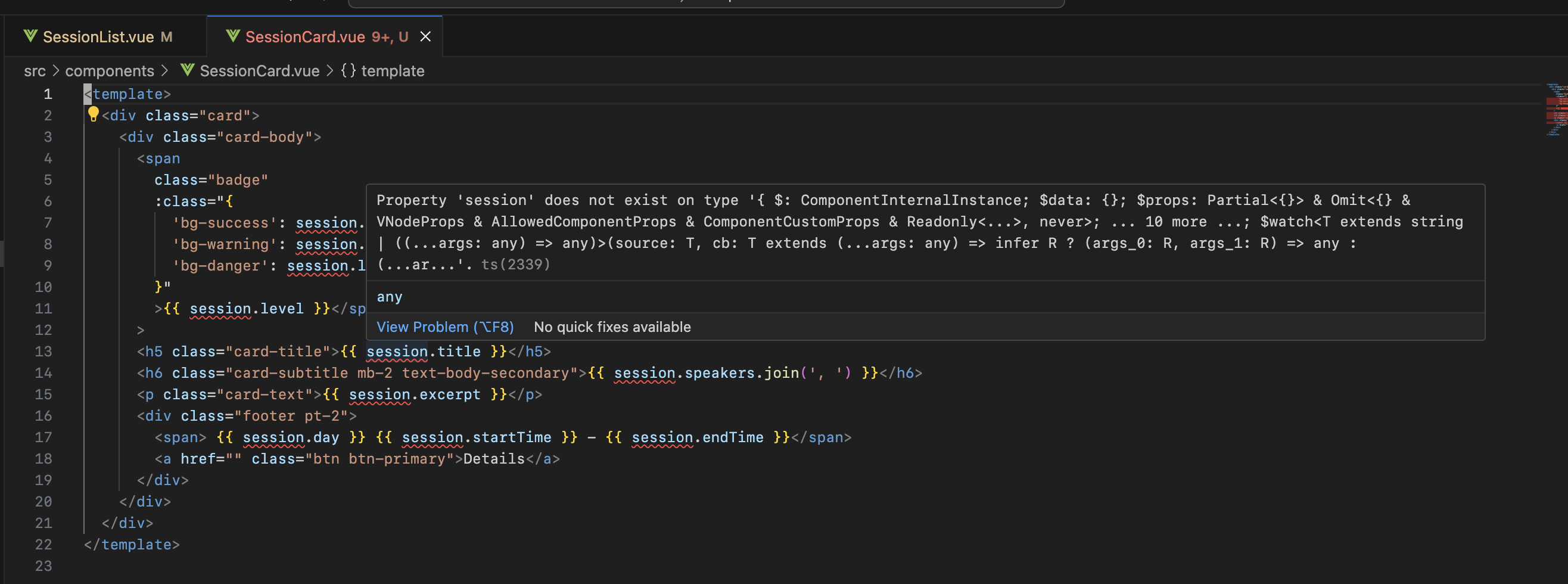Viewport: 1568px width, 584px height.
Task: Open the SessionCard.vue breadcrumb item
Action: coord(259,71)
